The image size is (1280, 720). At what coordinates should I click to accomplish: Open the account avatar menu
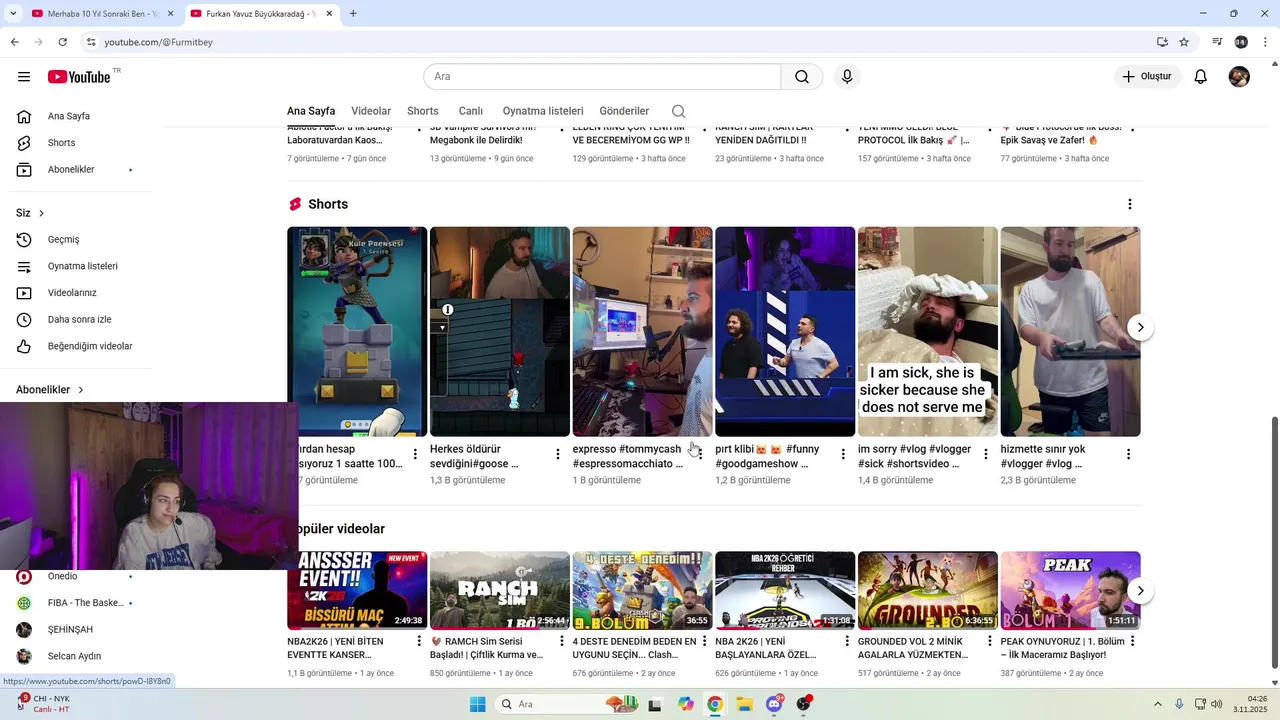[1239, 77]
